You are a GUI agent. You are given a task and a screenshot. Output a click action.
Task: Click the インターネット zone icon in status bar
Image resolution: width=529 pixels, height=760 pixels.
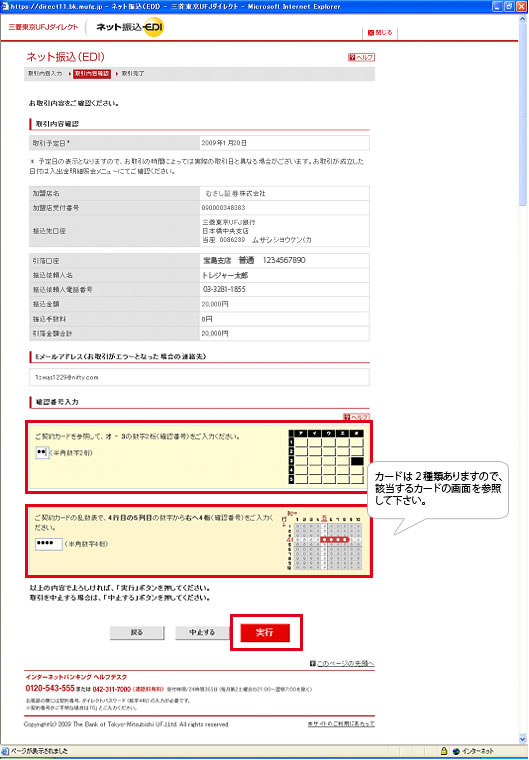[x=456, y=751]
